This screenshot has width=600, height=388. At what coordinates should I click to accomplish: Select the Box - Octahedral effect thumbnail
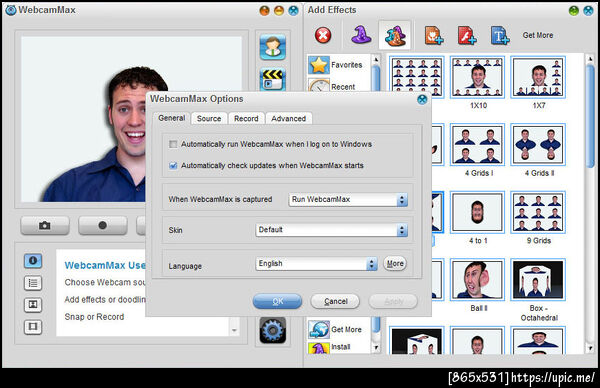coord(538,280)
